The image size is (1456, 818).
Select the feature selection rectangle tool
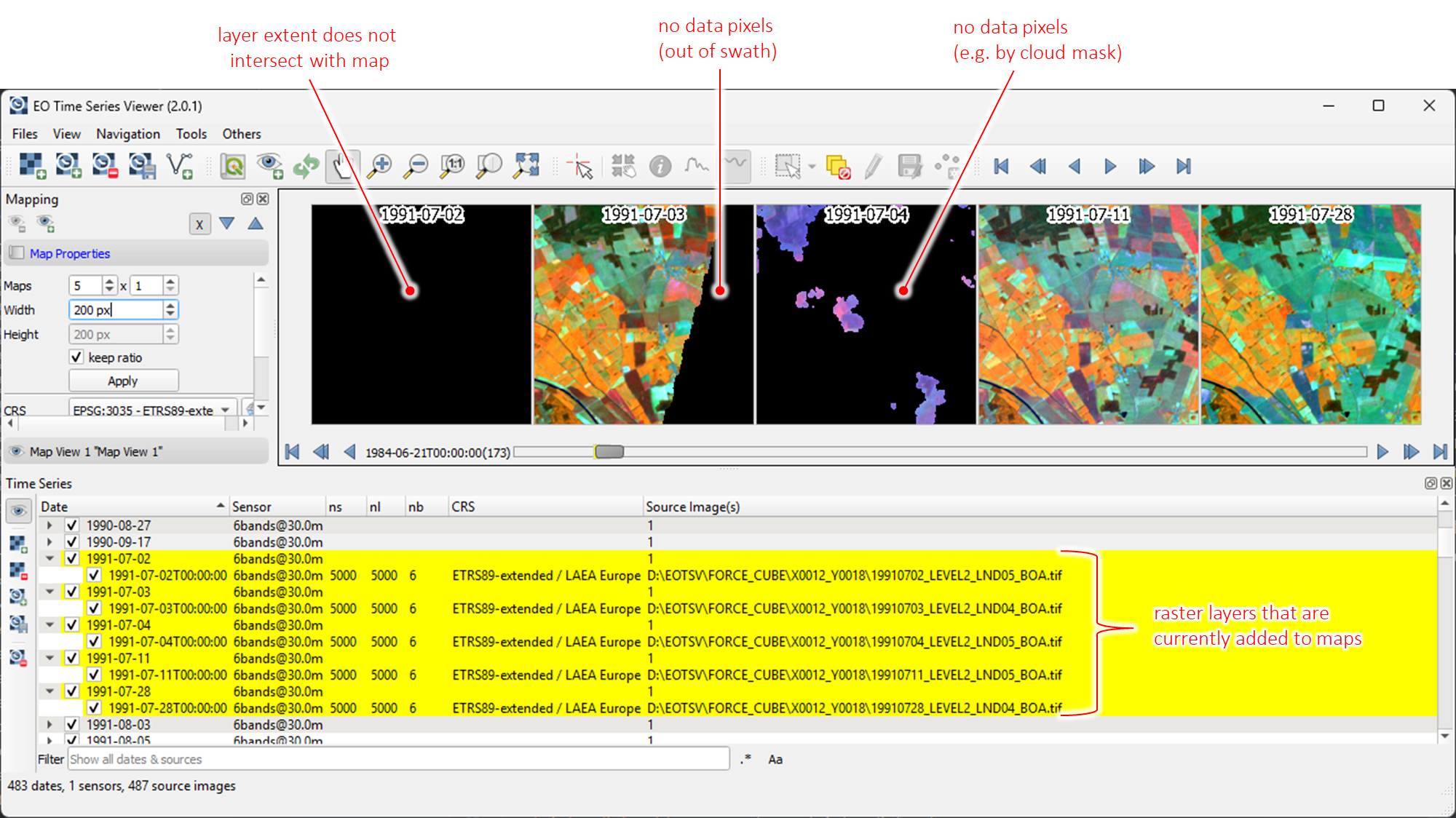788,166
